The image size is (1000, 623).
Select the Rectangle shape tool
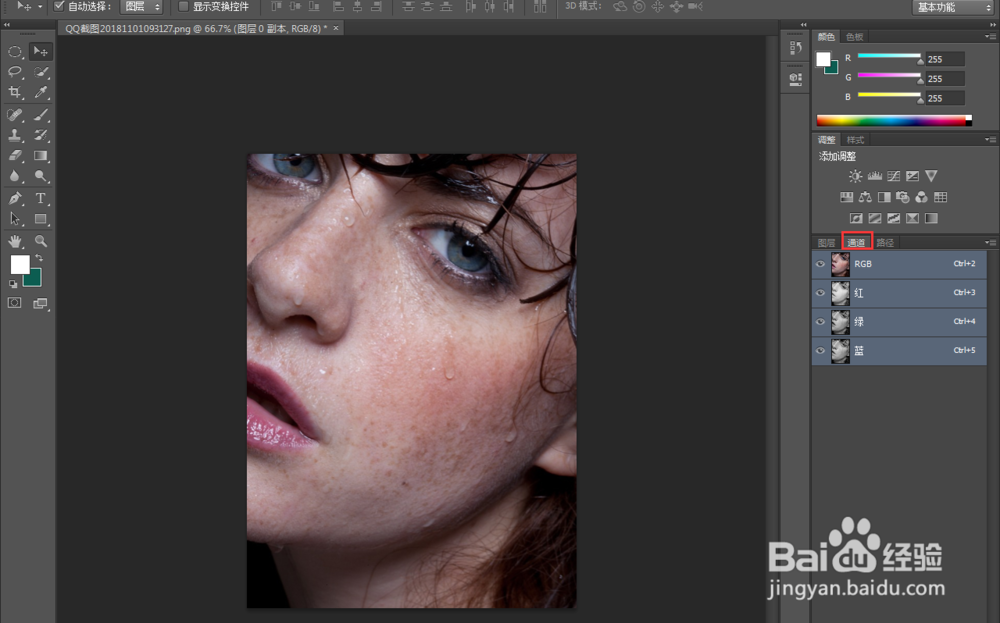tap(41, 219)
